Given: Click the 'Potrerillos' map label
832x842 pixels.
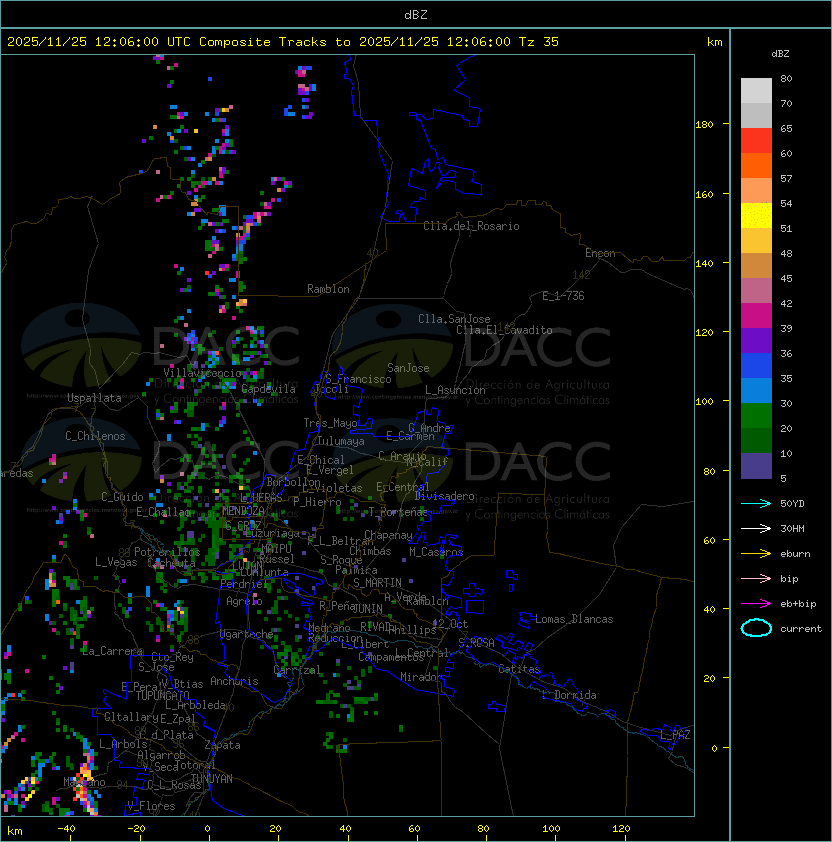Looking at the screenshot, I should pyautogui.click(x=167, y=552).
